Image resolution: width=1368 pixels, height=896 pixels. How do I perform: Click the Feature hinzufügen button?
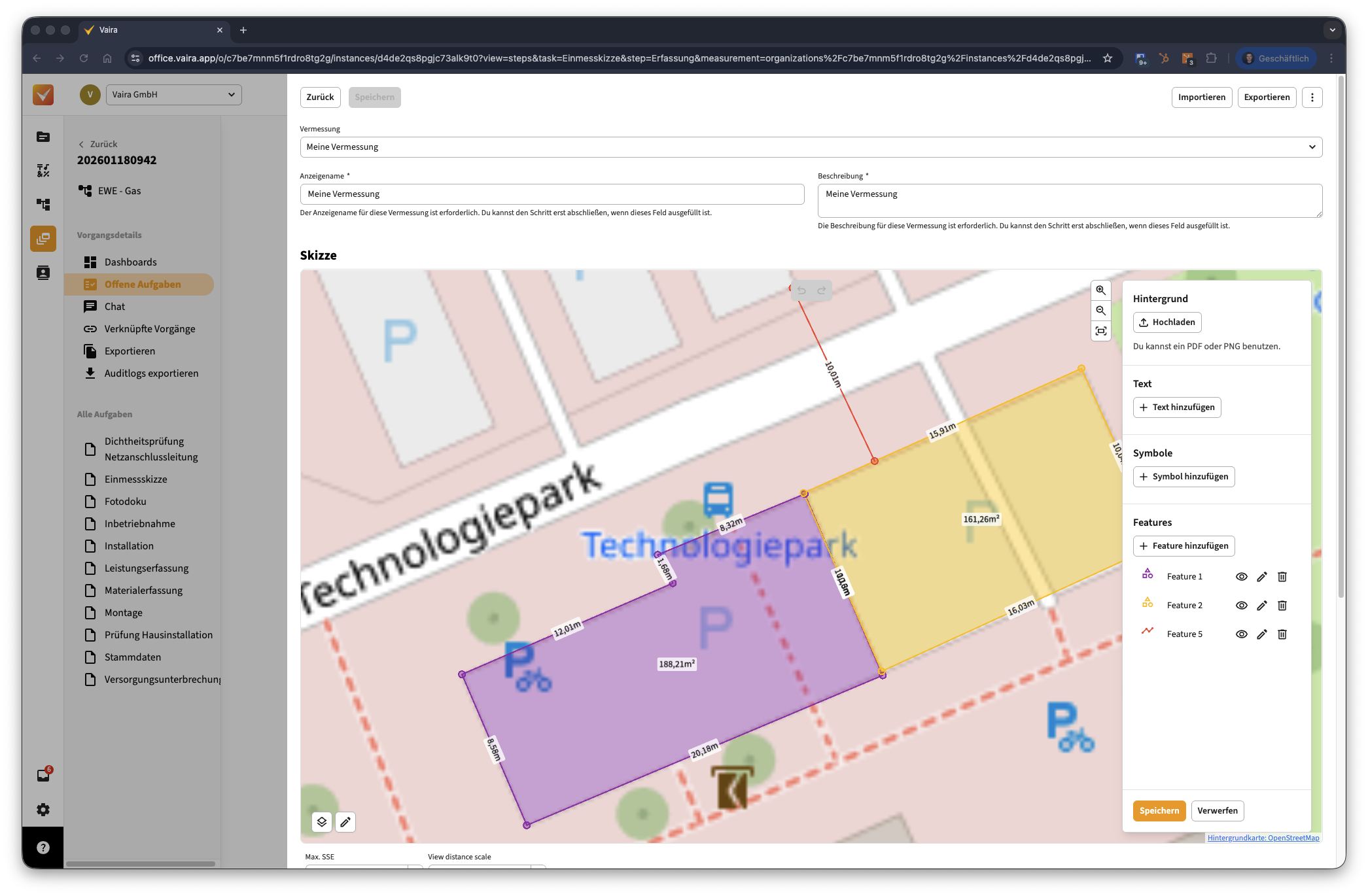(1184, 546)
